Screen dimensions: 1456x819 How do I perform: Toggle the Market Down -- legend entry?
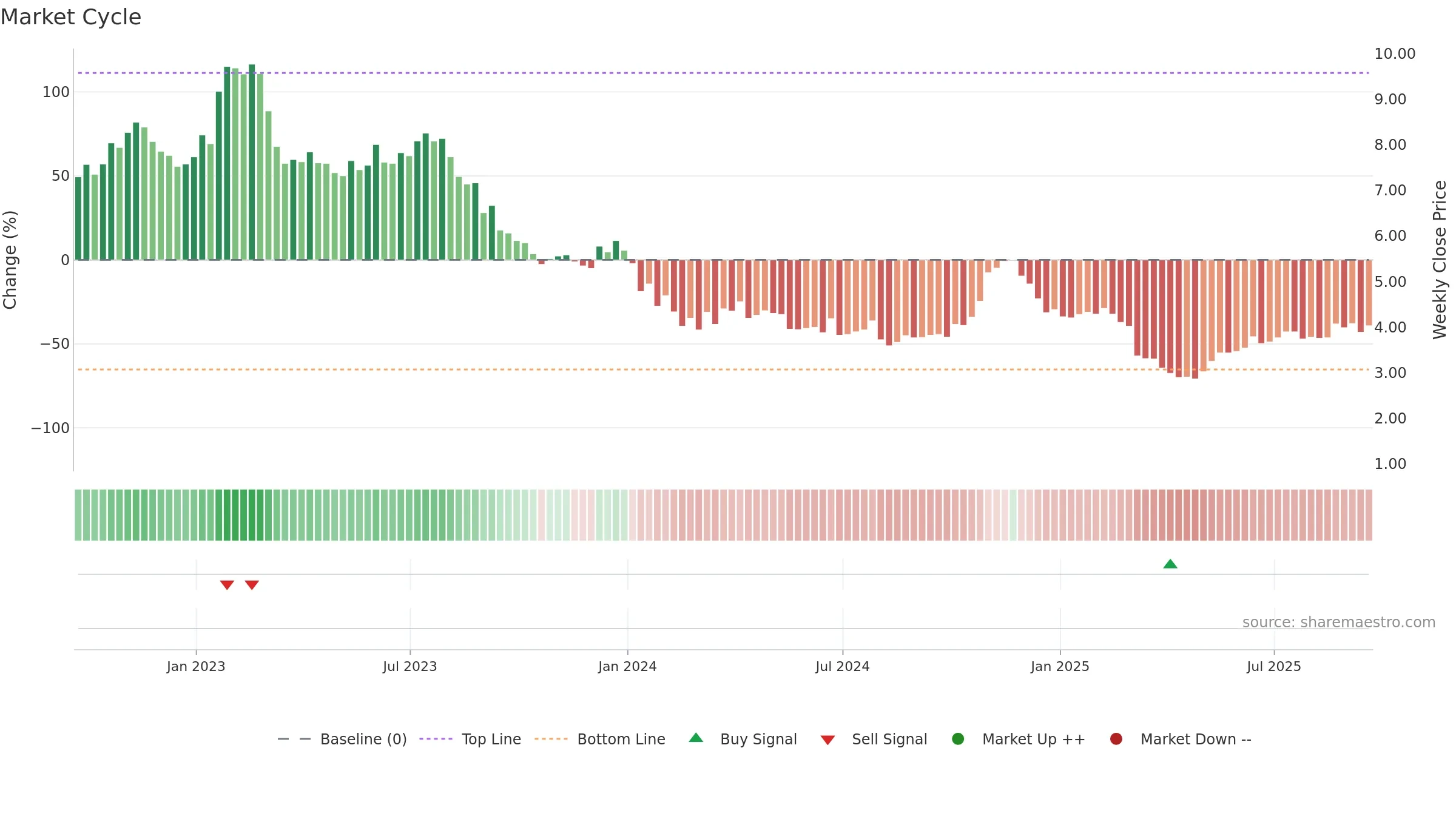click(1181, 739)
